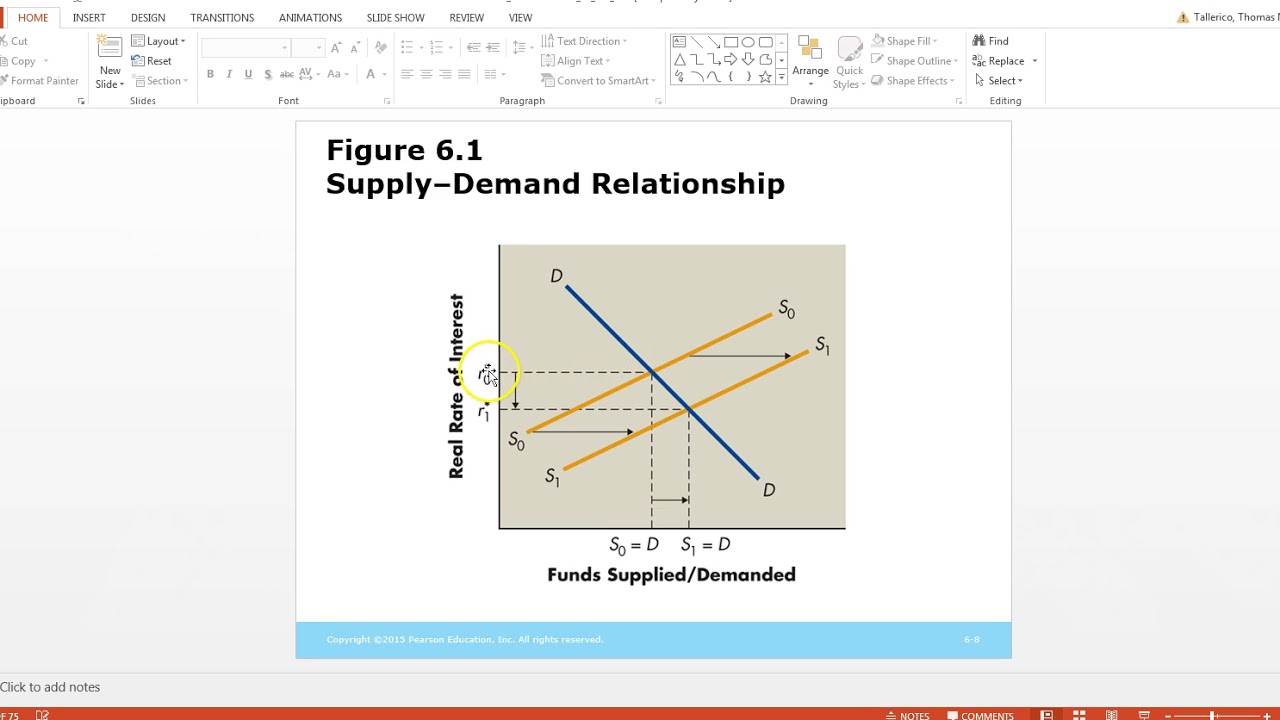Open the Shape Effects dropdown
This screenshot has height=720, width=1280.
pos(913,81)
